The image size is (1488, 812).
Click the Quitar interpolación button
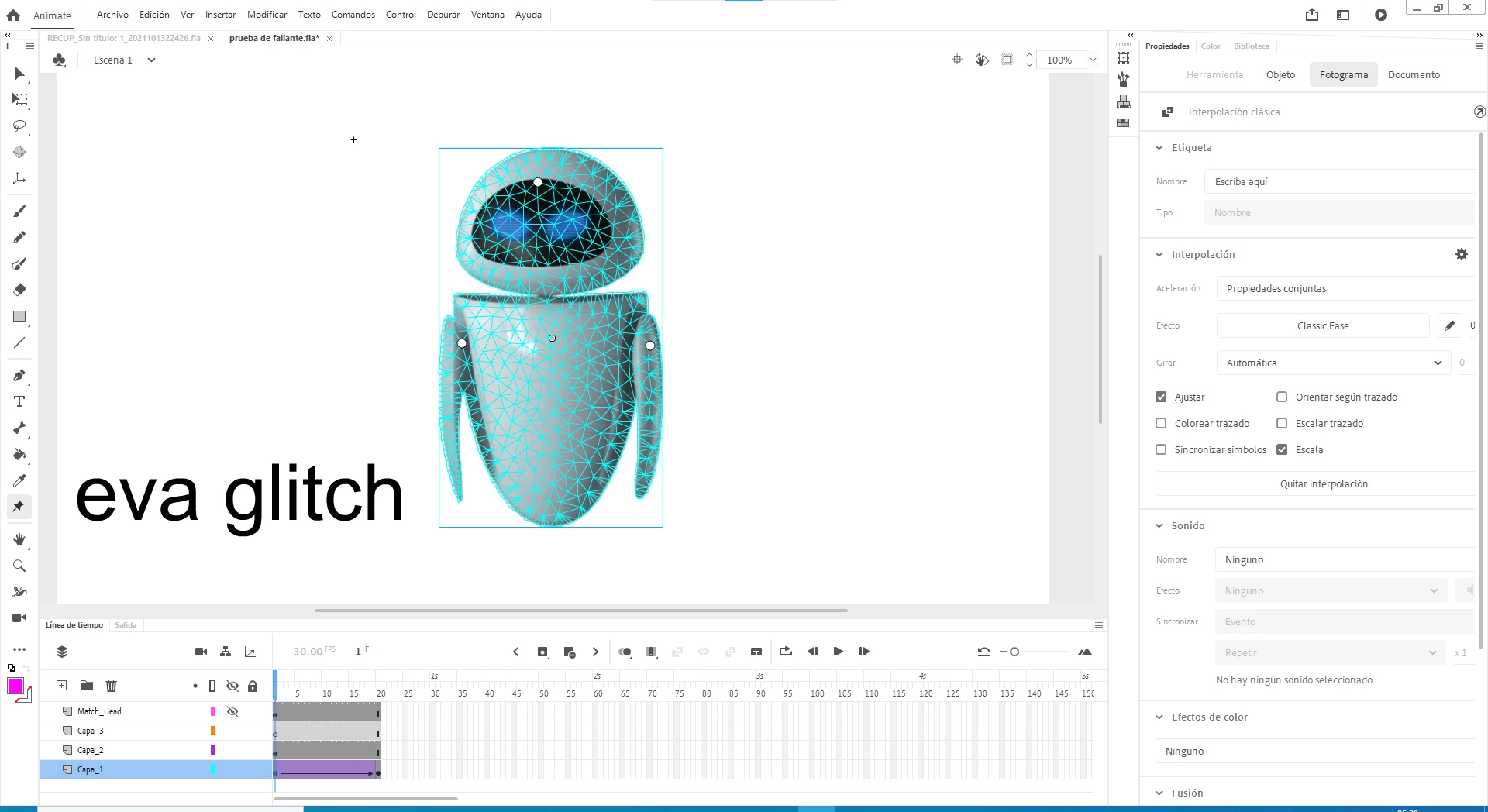click(1324, 483)
